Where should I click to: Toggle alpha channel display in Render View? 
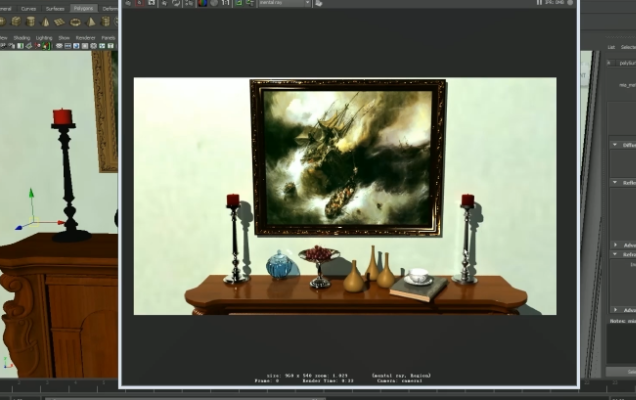(x=213, y=3)
